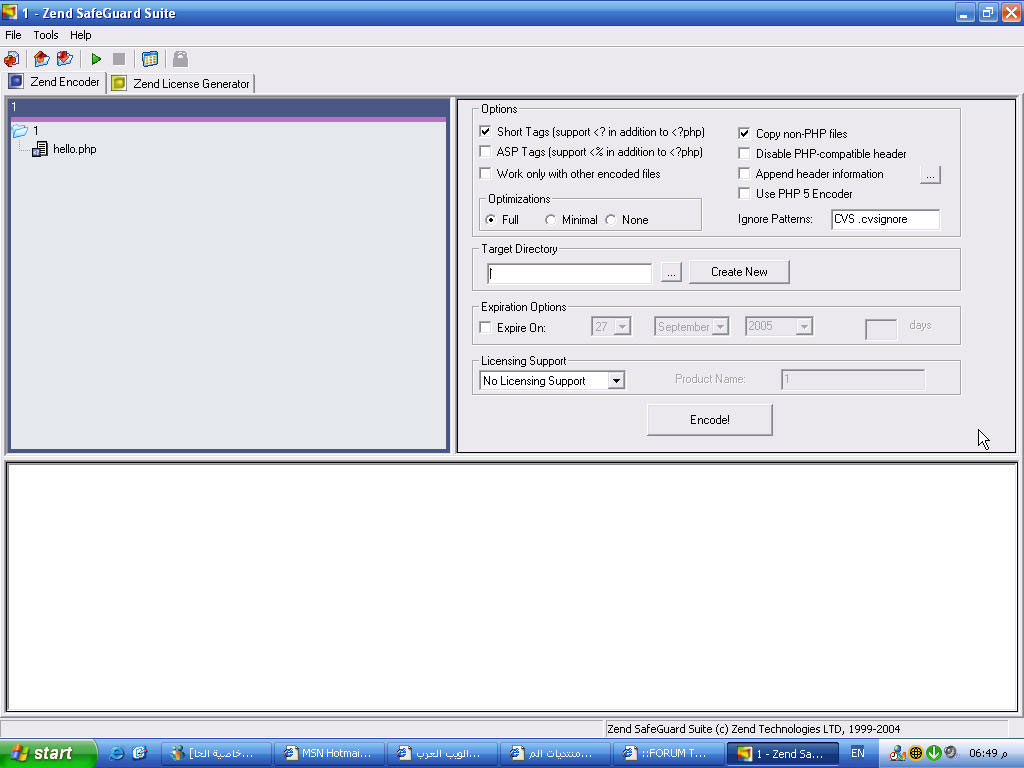Open the No Licensing Support dropdown
Screen dimensions: 1024x768
(x=616, y=381)
